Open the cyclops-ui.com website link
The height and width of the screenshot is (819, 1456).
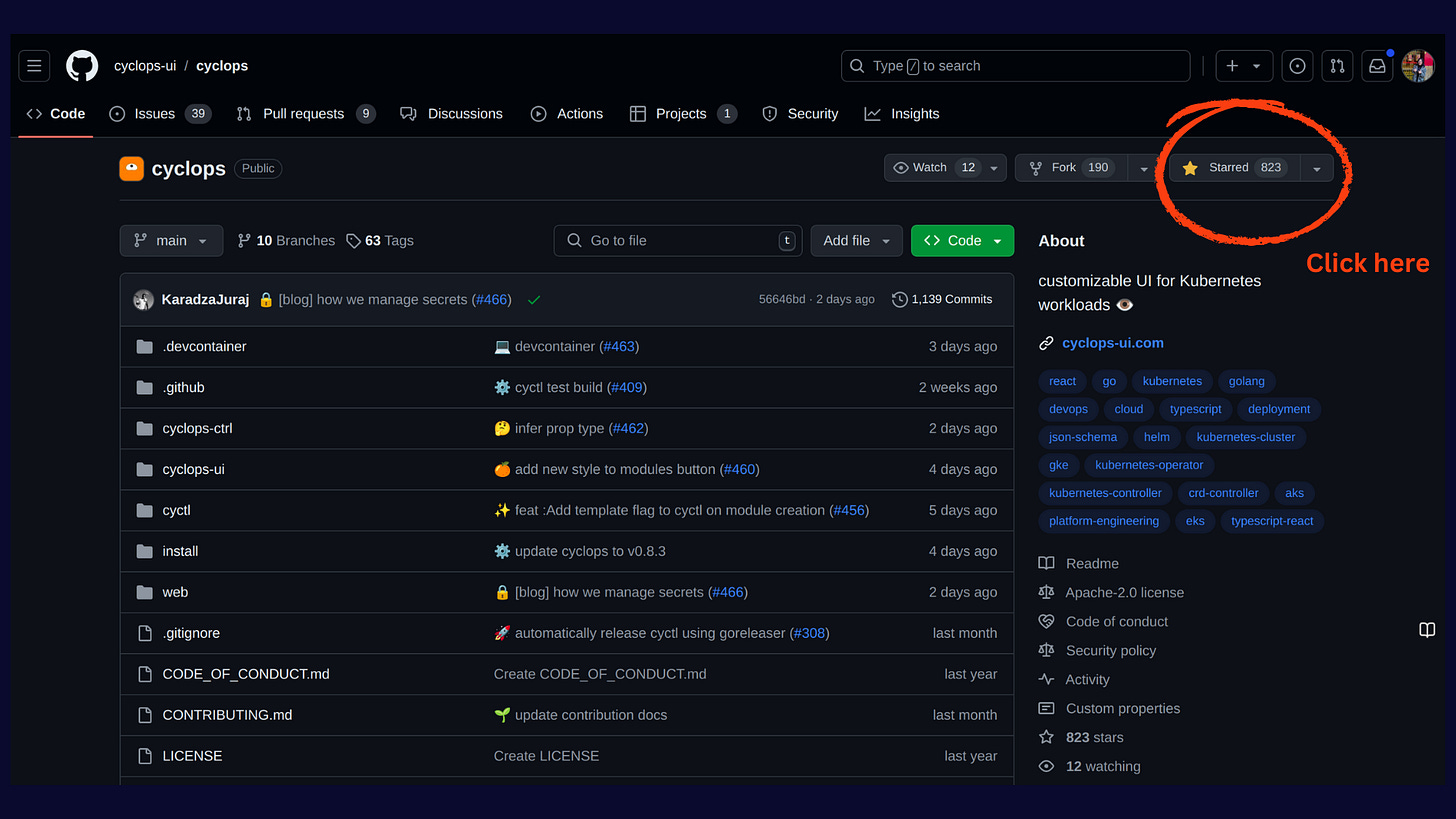pyautogui.click(x=1113, y=343)
